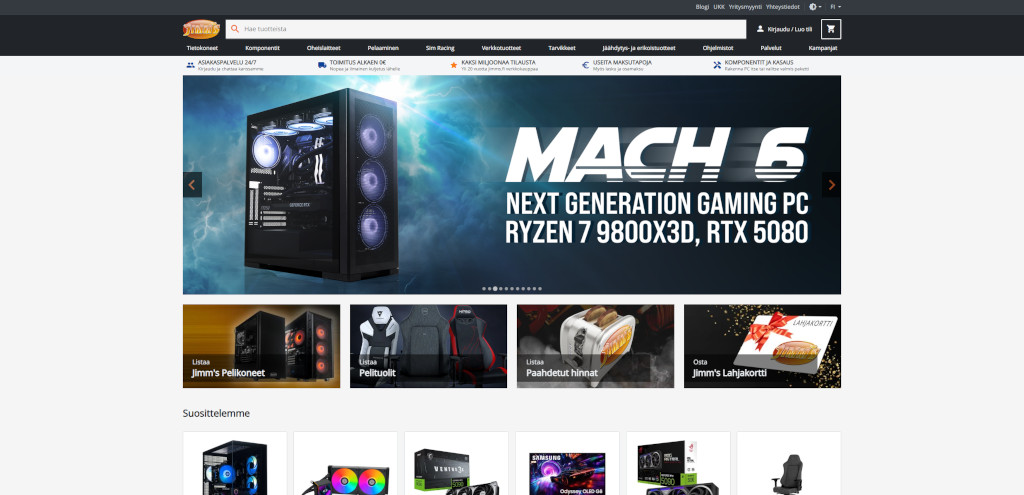Open the Tietokoneet category menu

click(202, 48)
